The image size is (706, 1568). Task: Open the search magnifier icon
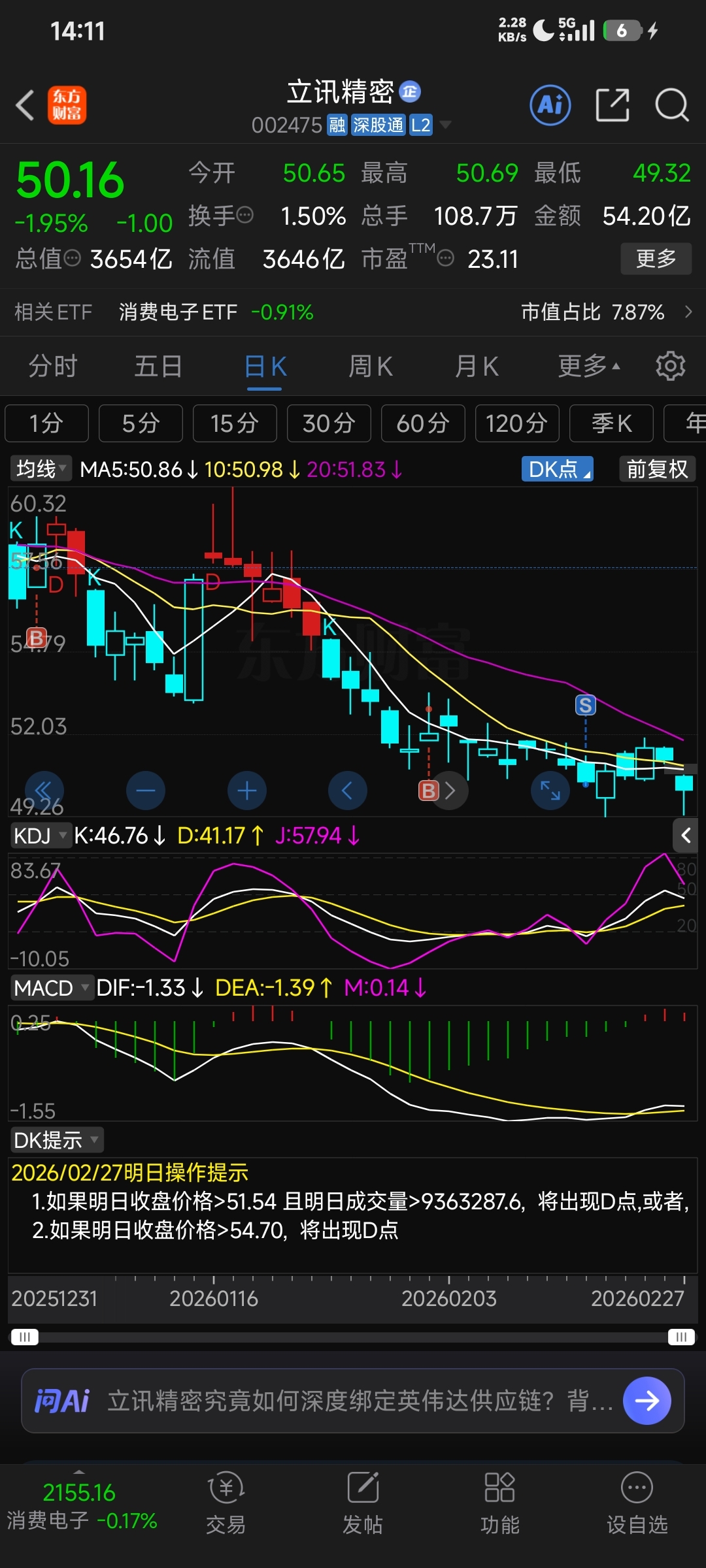(672, 105)
